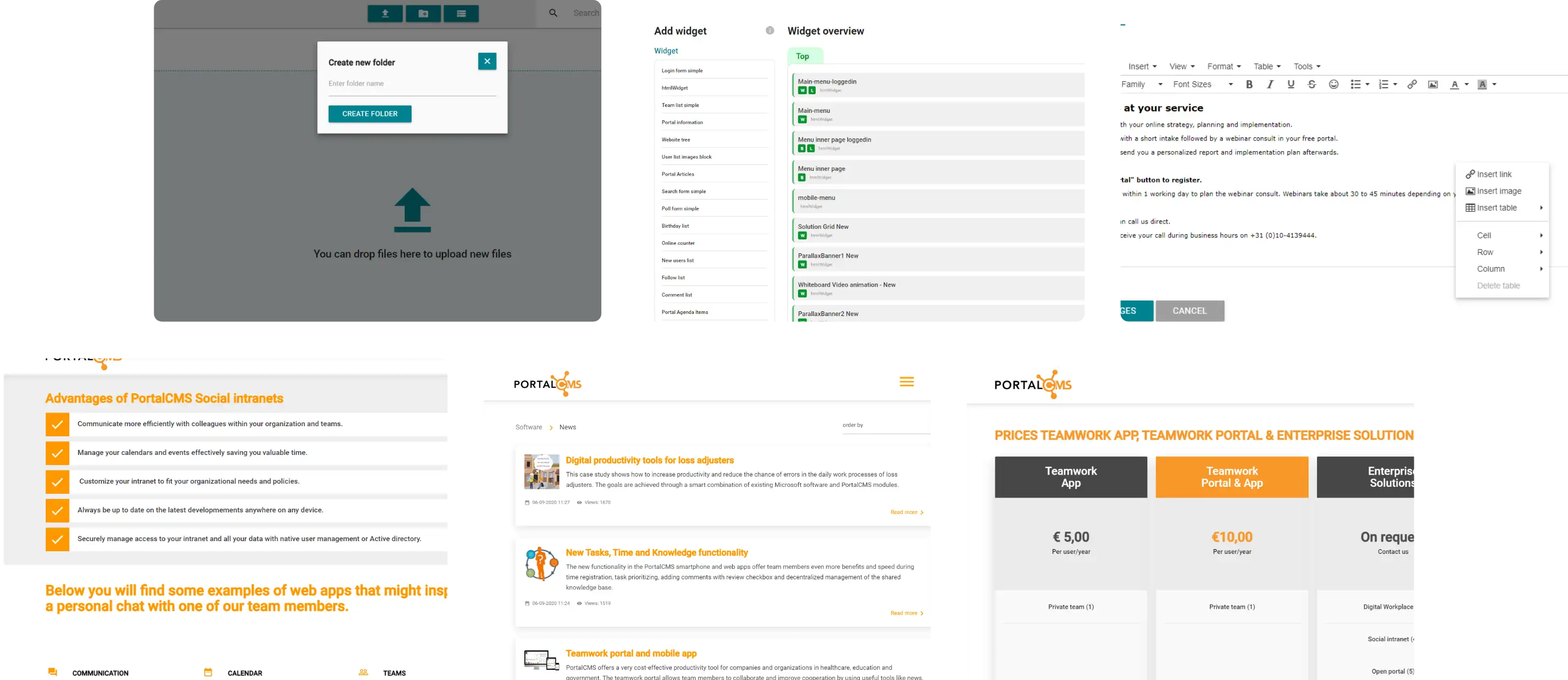The height and width of the screenshot is (680, 1568).
Task: Click the folder view icon in toolbar
Action: (x=421, y=13)
